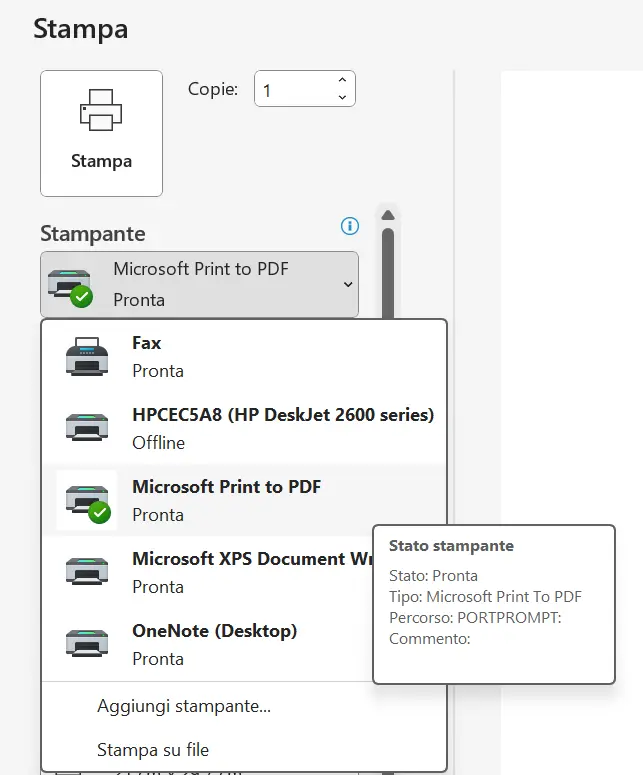Click 'Pronta' status under OneNote (Desktop)
Screen dimensions: 643x775
click(x=158, y=659)
